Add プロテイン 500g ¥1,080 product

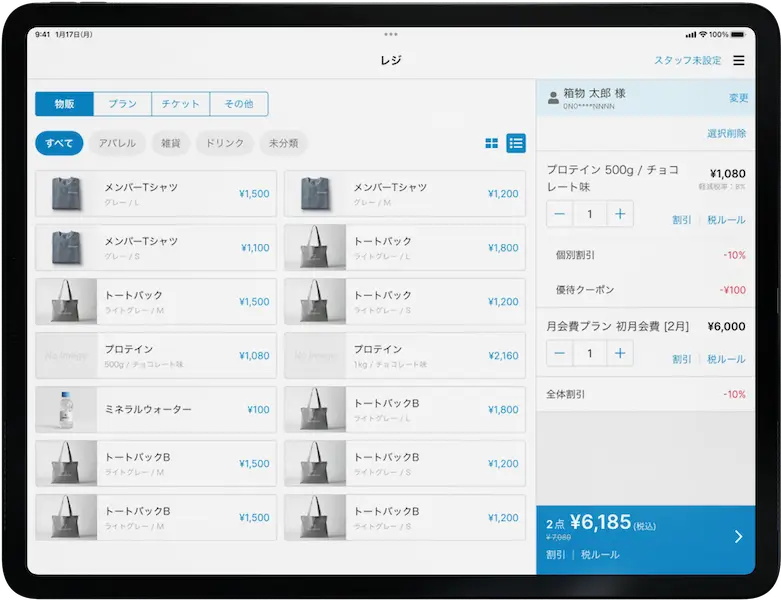pyautogui.click(x=156, y=356)
